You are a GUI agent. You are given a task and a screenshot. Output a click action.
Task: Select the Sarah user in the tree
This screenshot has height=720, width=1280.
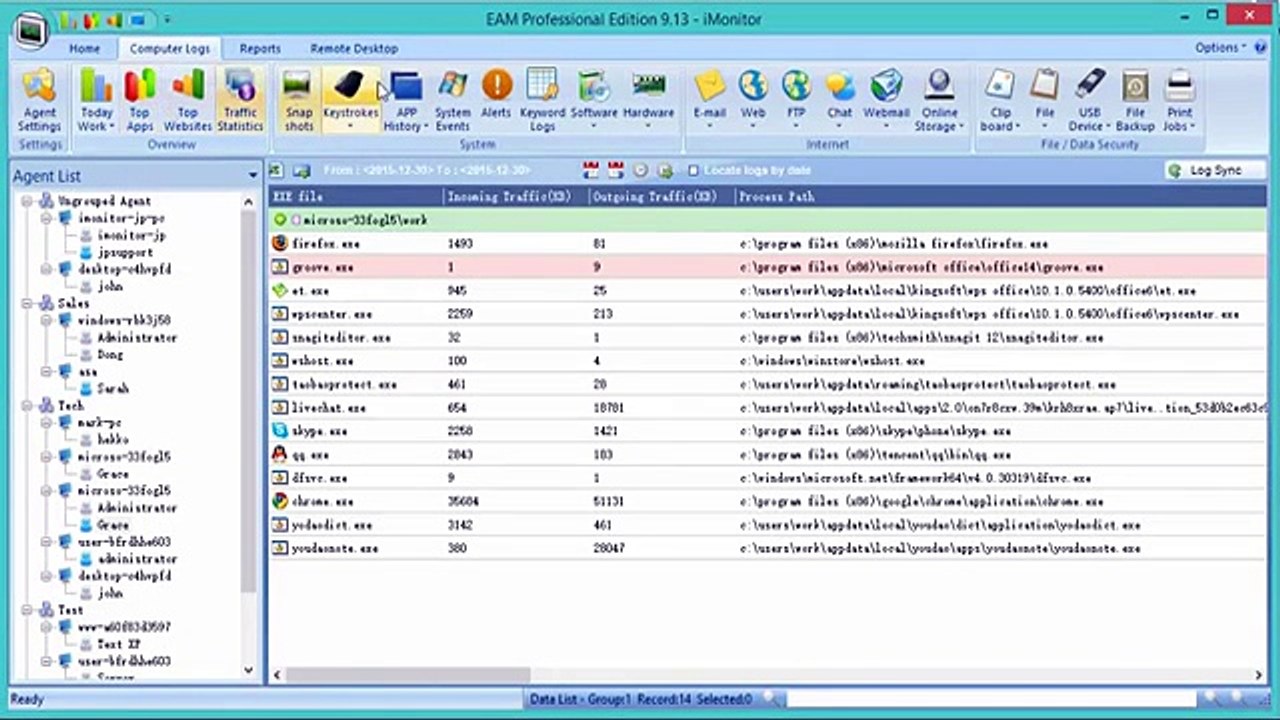coord(113,389)
